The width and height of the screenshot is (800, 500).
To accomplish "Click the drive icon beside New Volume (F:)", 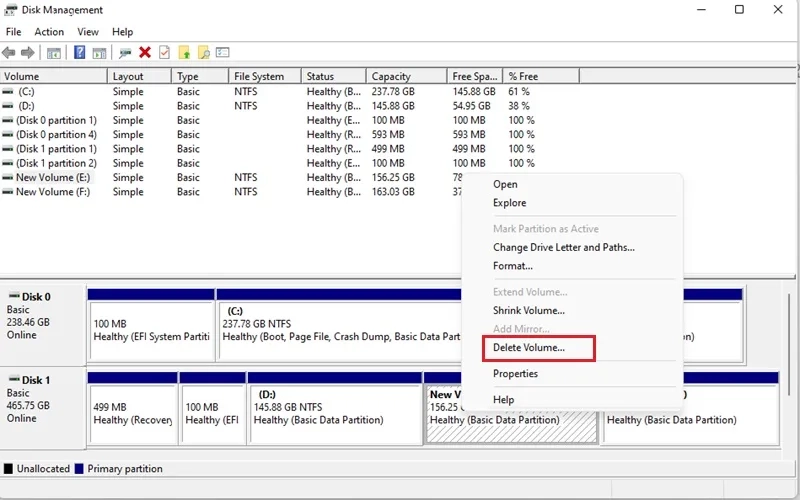I will tap(8, 191).
